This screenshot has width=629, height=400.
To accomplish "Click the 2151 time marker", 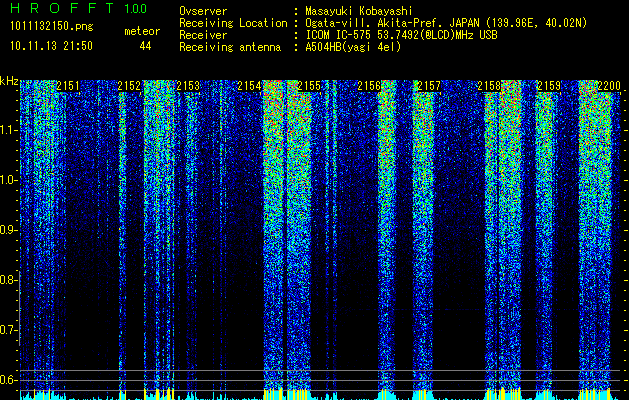I will click(68, 86).
